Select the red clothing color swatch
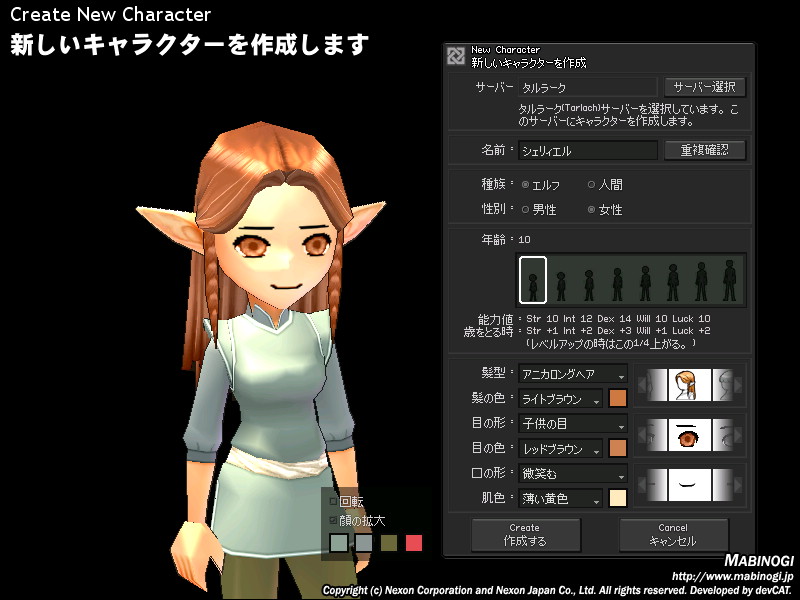The image size is (800, 600). tap(414, 543)
